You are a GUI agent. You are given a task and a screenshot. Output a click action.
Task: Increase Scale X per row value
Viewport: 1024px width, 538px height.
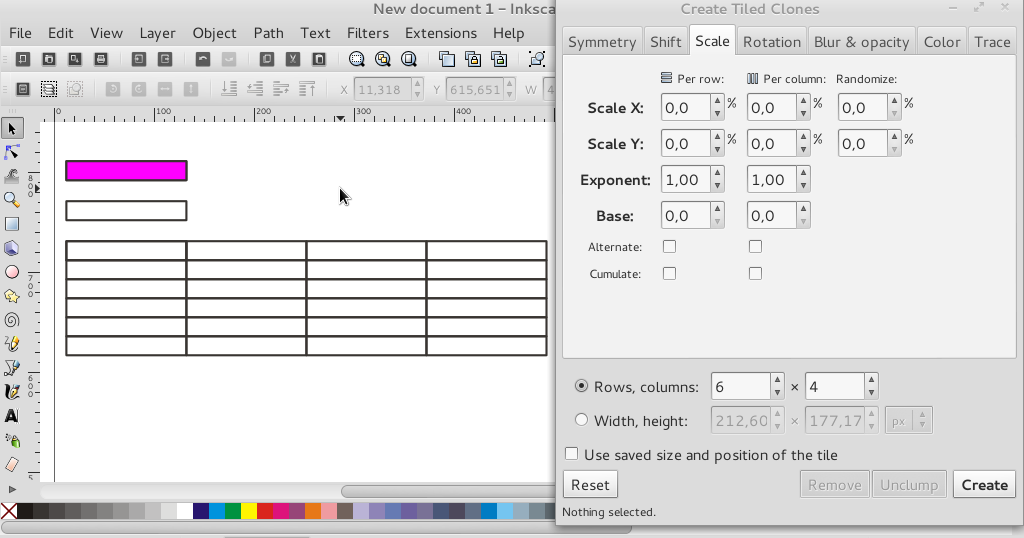point(717,101)
